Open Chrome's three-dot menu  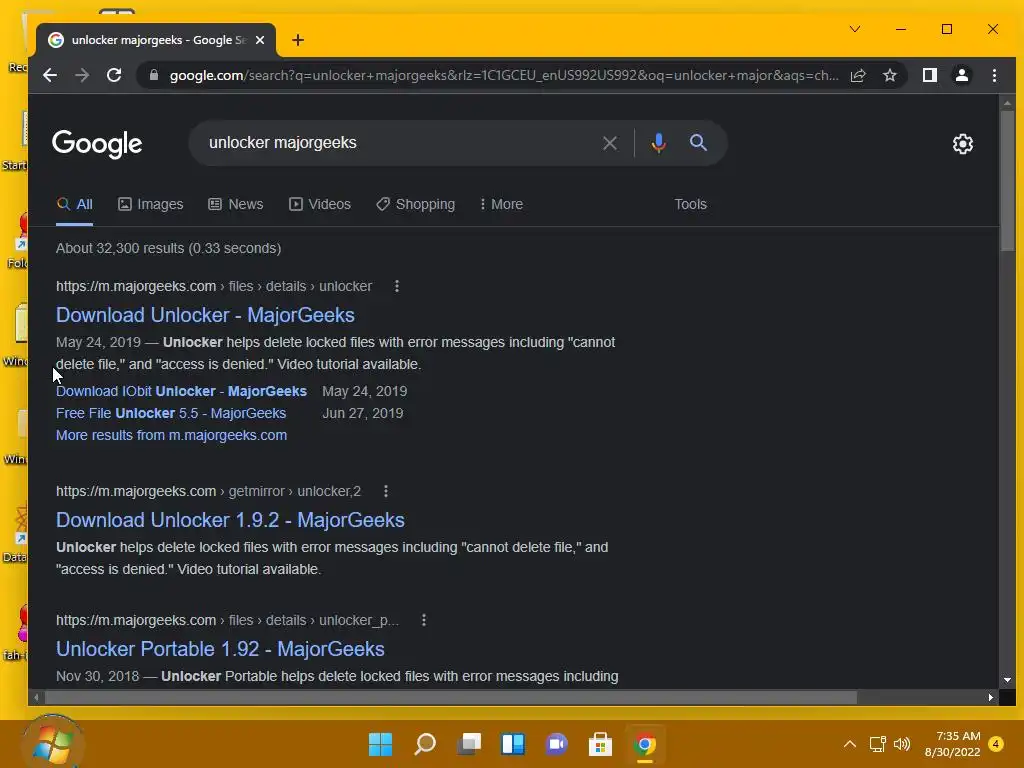coord(995,75)
